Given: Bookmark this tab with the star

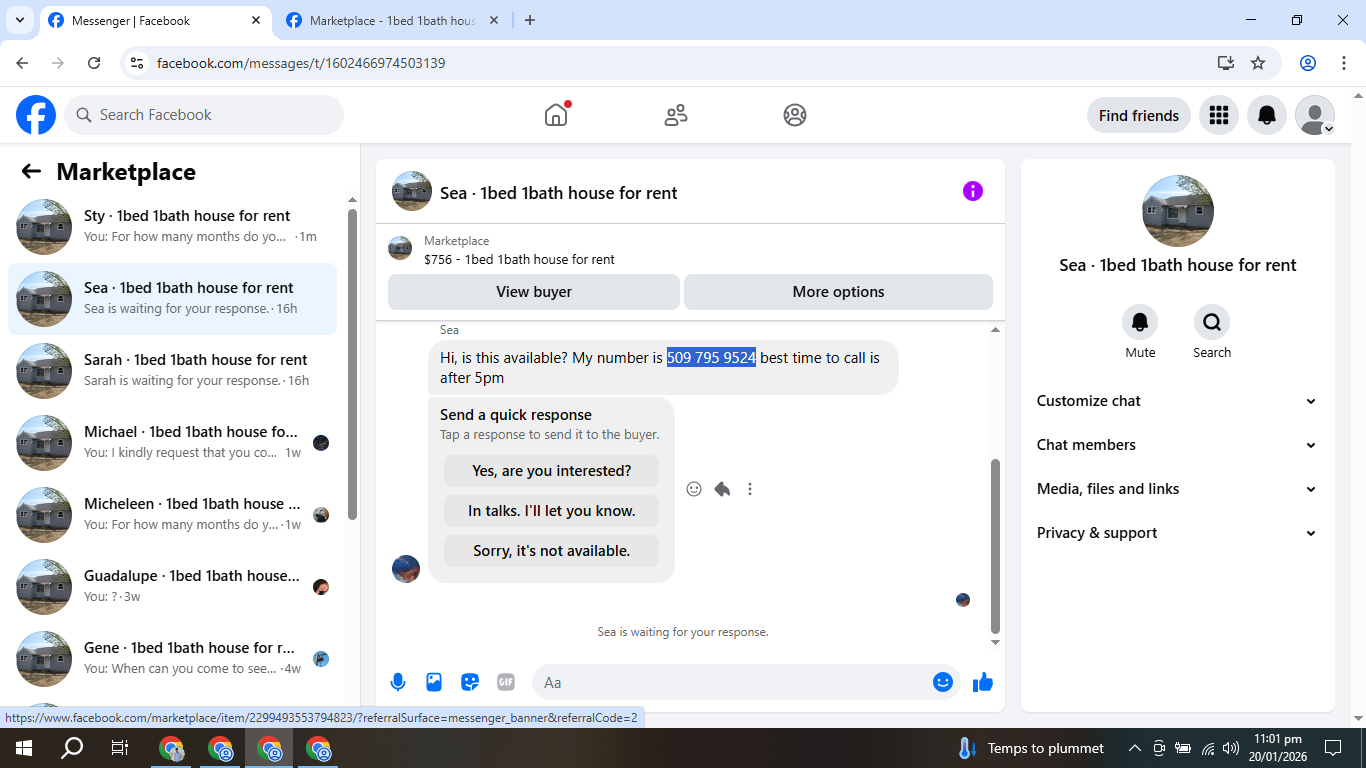Looking at the screenshot, I should click(1258, 63).
